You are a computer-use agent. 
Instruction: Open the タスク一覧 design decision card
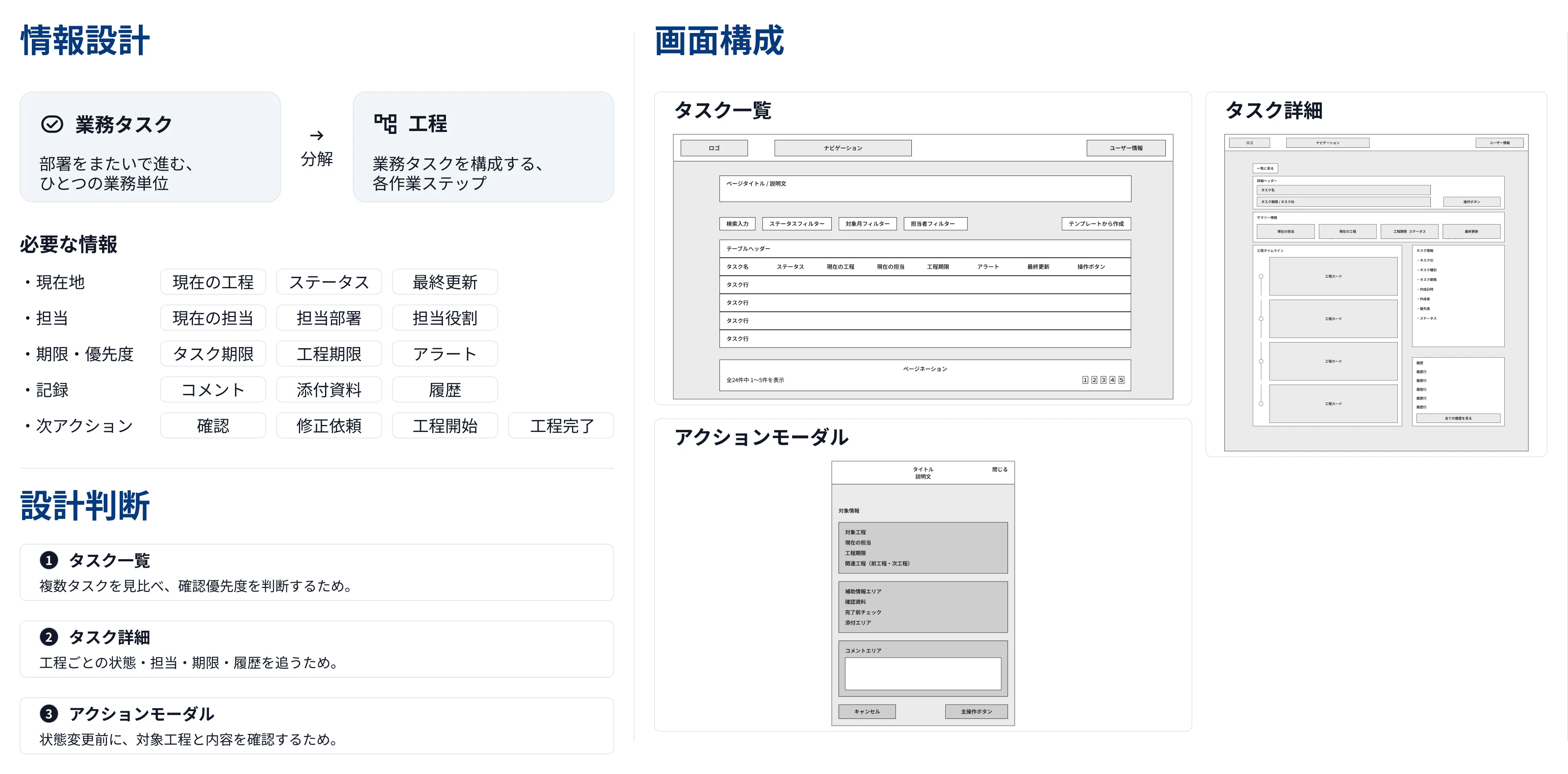pyautogui.click(x=316, y=572)
